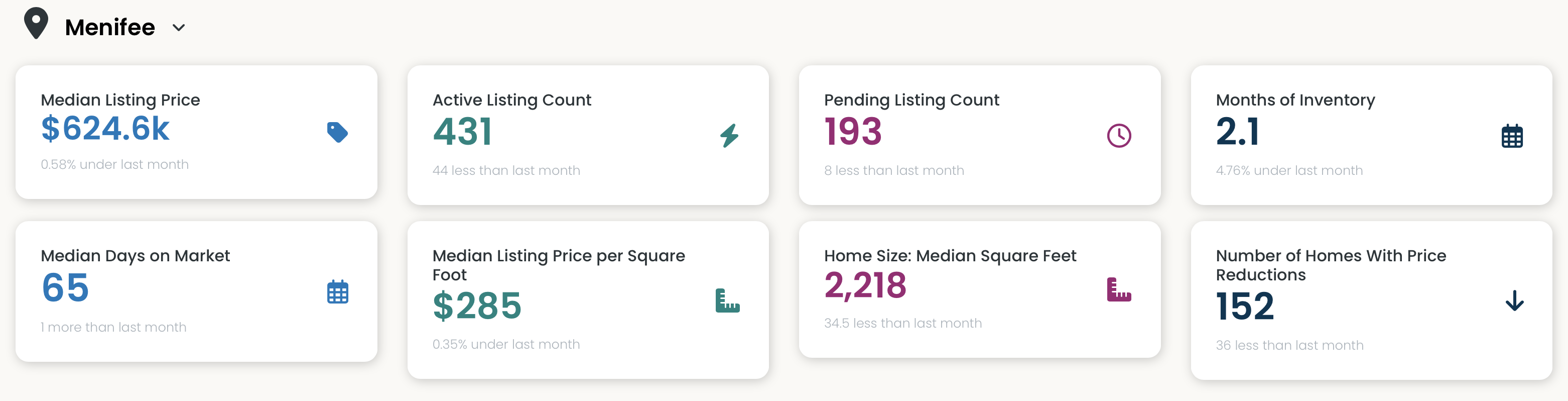Click the green ruler icon for price per square foot
Image resolution: width=1568 pixels, height=401 pixels.
click(x=727, y=300)
